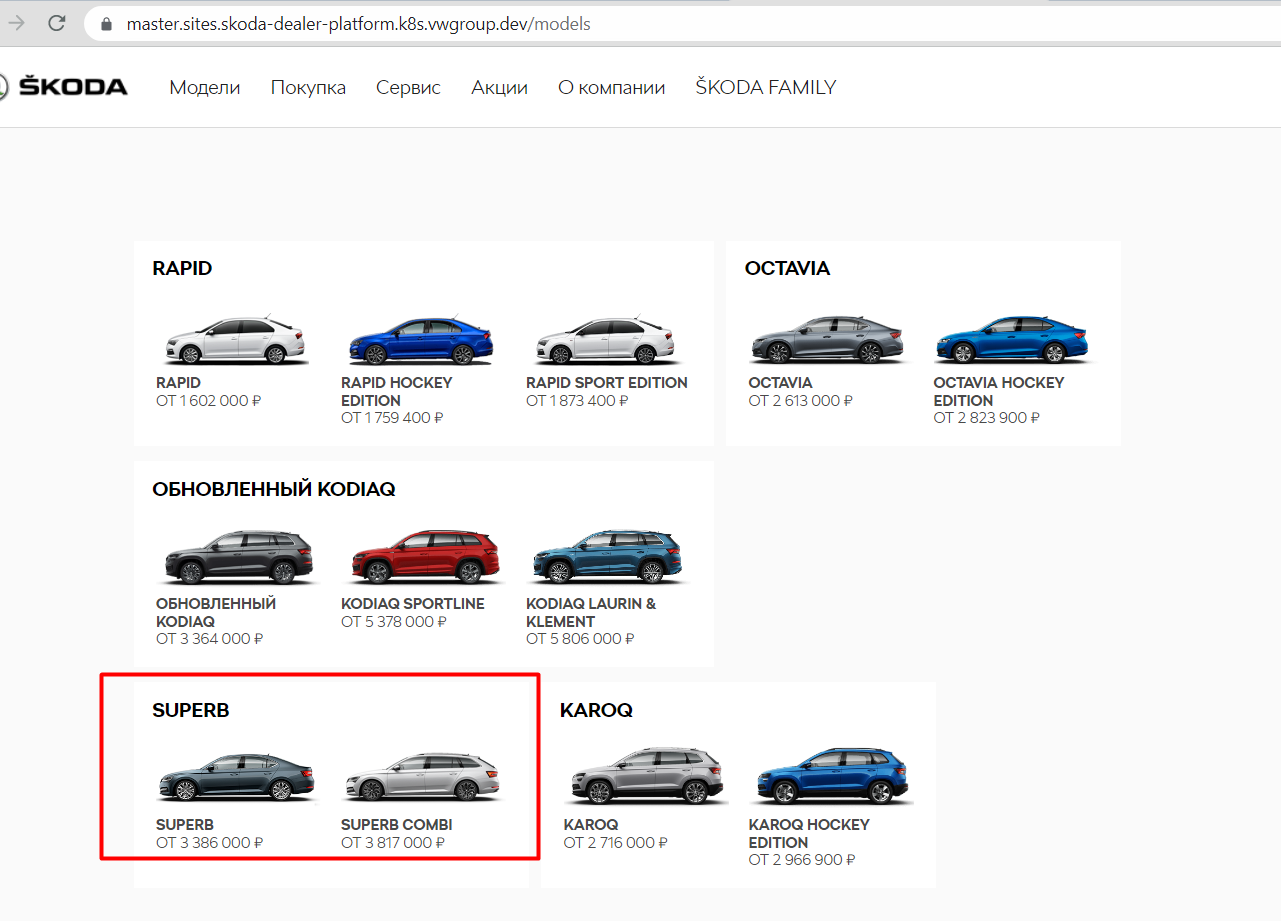
Task: Click the browser forward arrow
Action: (x=16, y=23)
